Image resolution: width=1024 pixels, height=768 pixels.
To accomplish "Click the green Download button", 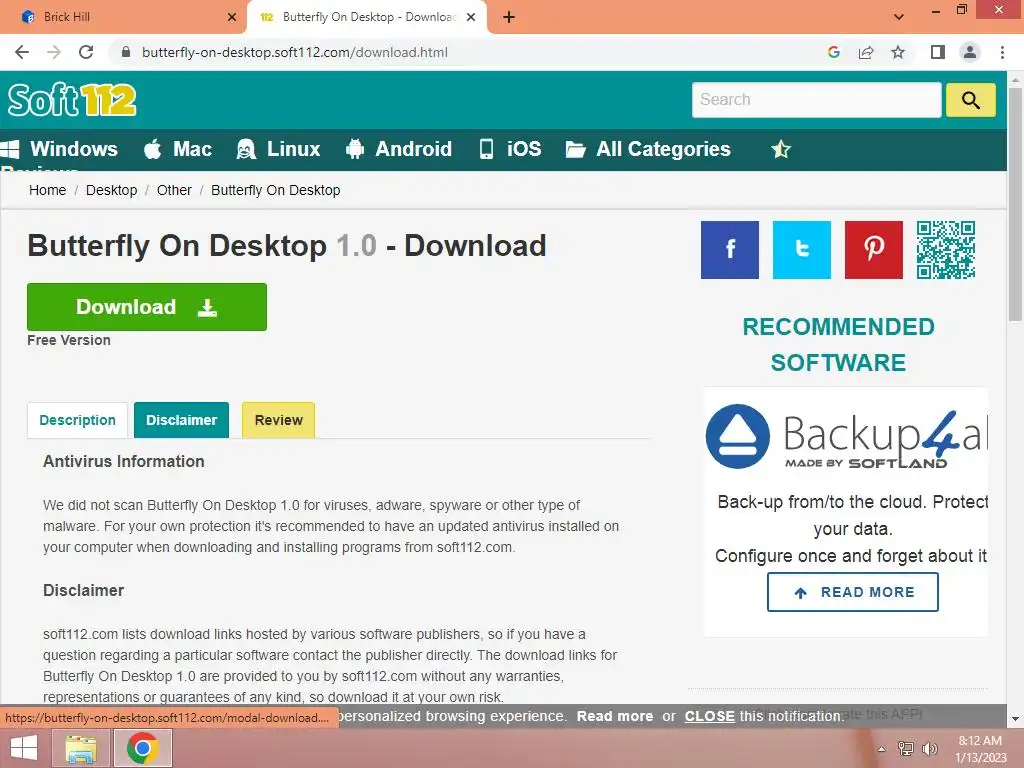I will point(147,307).
